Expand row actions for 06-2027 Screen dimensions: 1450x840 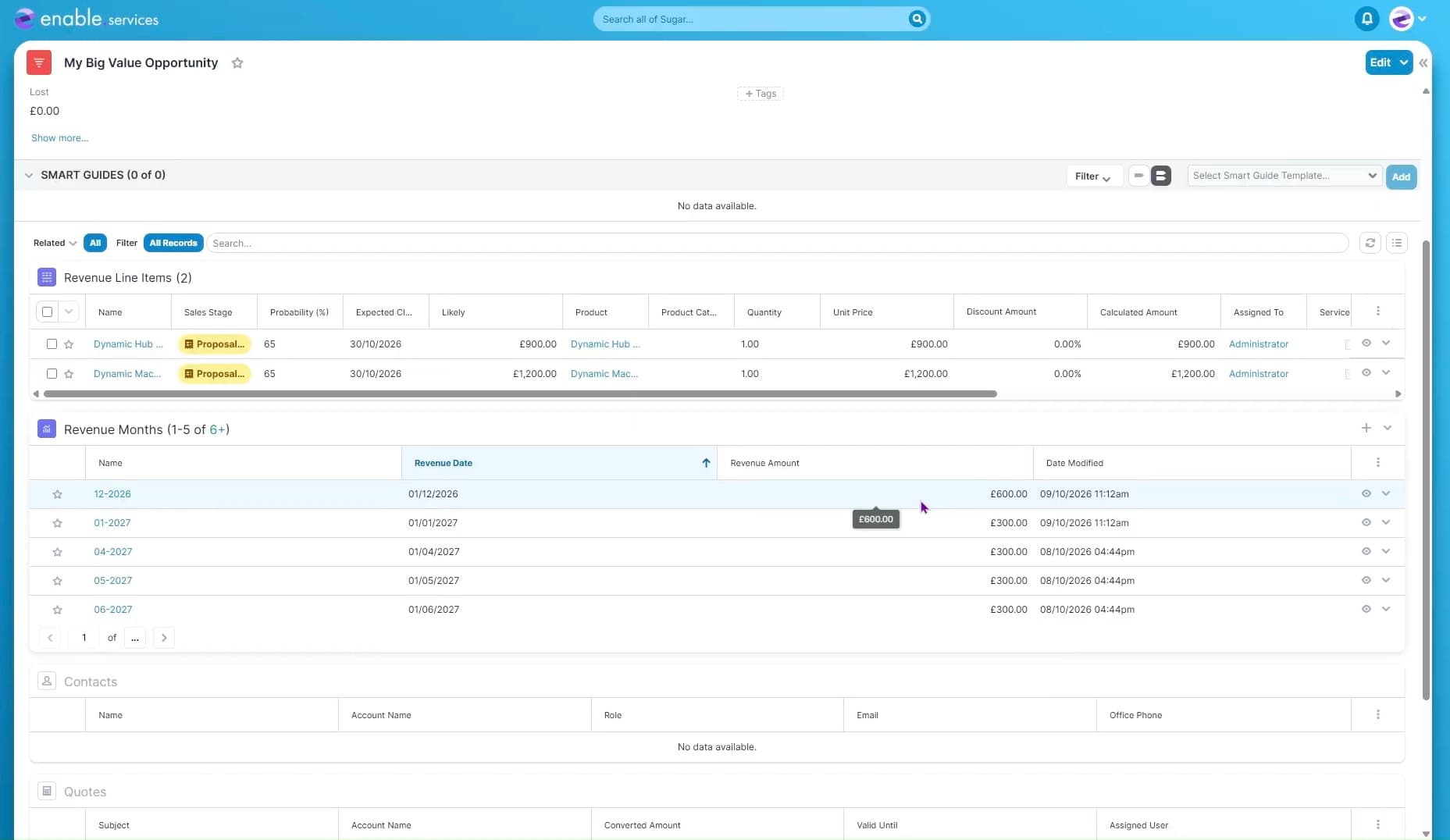[x=1386, y=609]
